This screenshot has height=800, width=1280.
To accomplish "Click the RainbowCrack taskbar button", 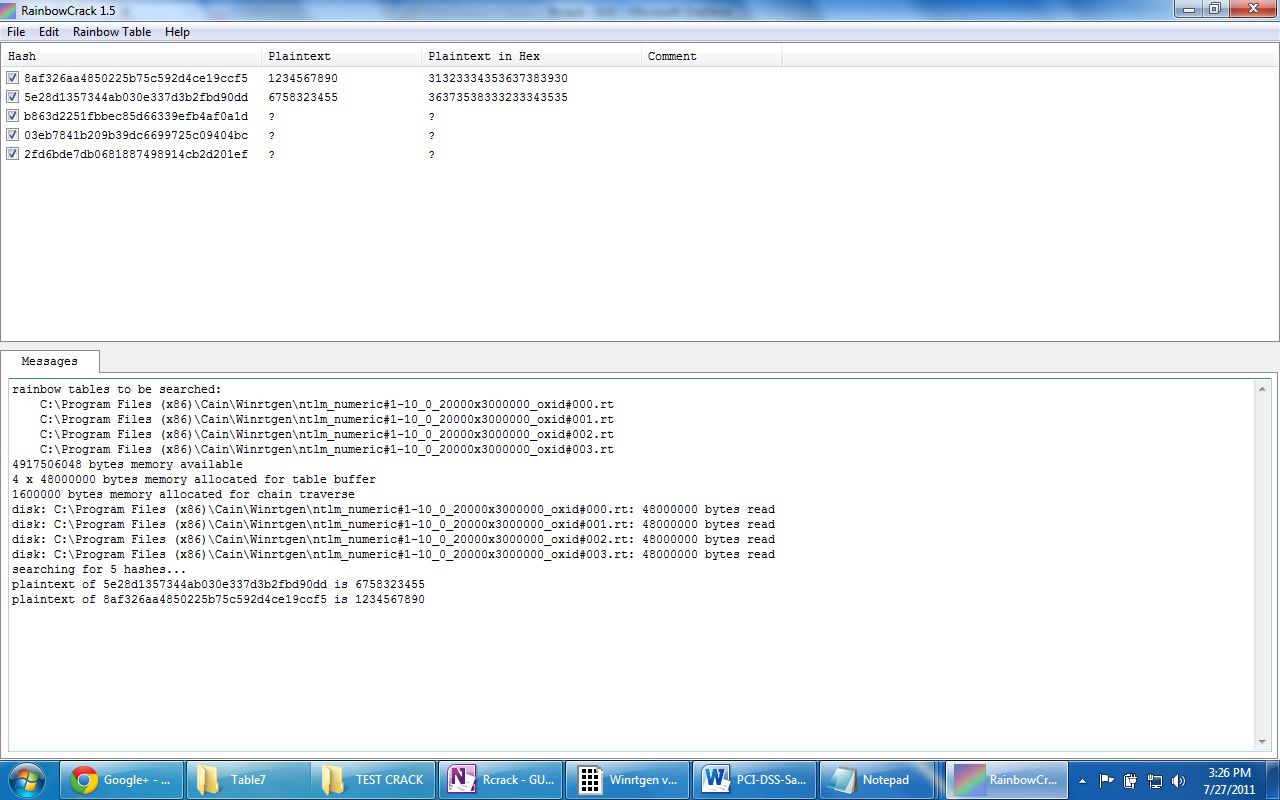I will [1006, 779].
